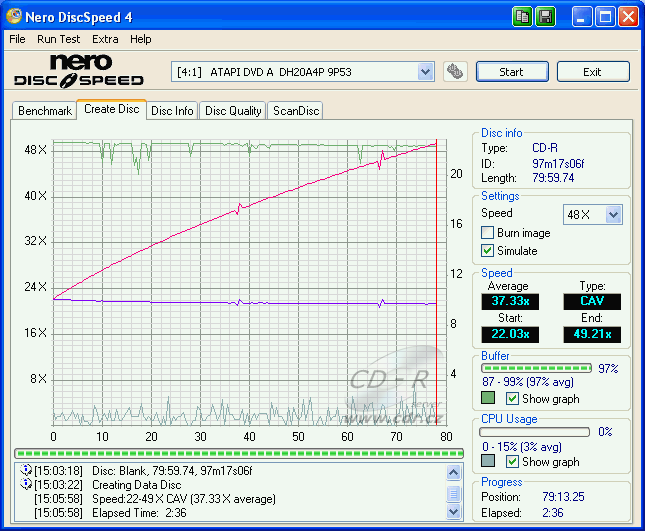Screen dimensions: 645x531
Task: Click the disc ID 97m17s06f
Action: [x=558, y=164]
